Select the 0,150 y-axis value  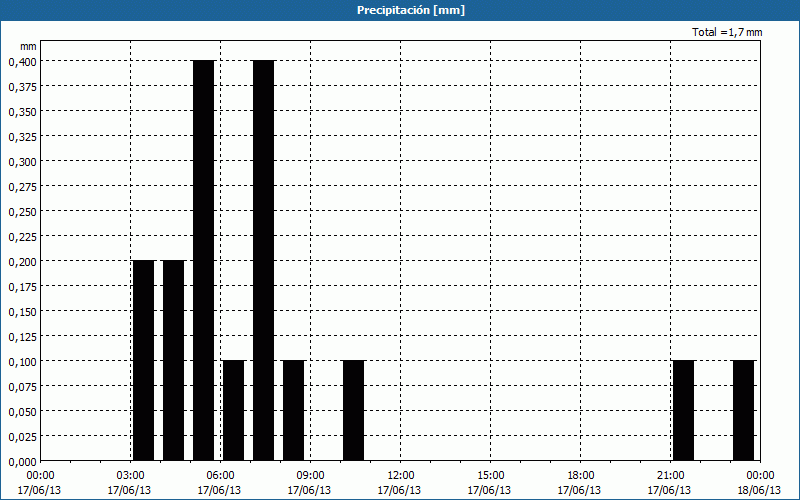(x=22, y=312)
